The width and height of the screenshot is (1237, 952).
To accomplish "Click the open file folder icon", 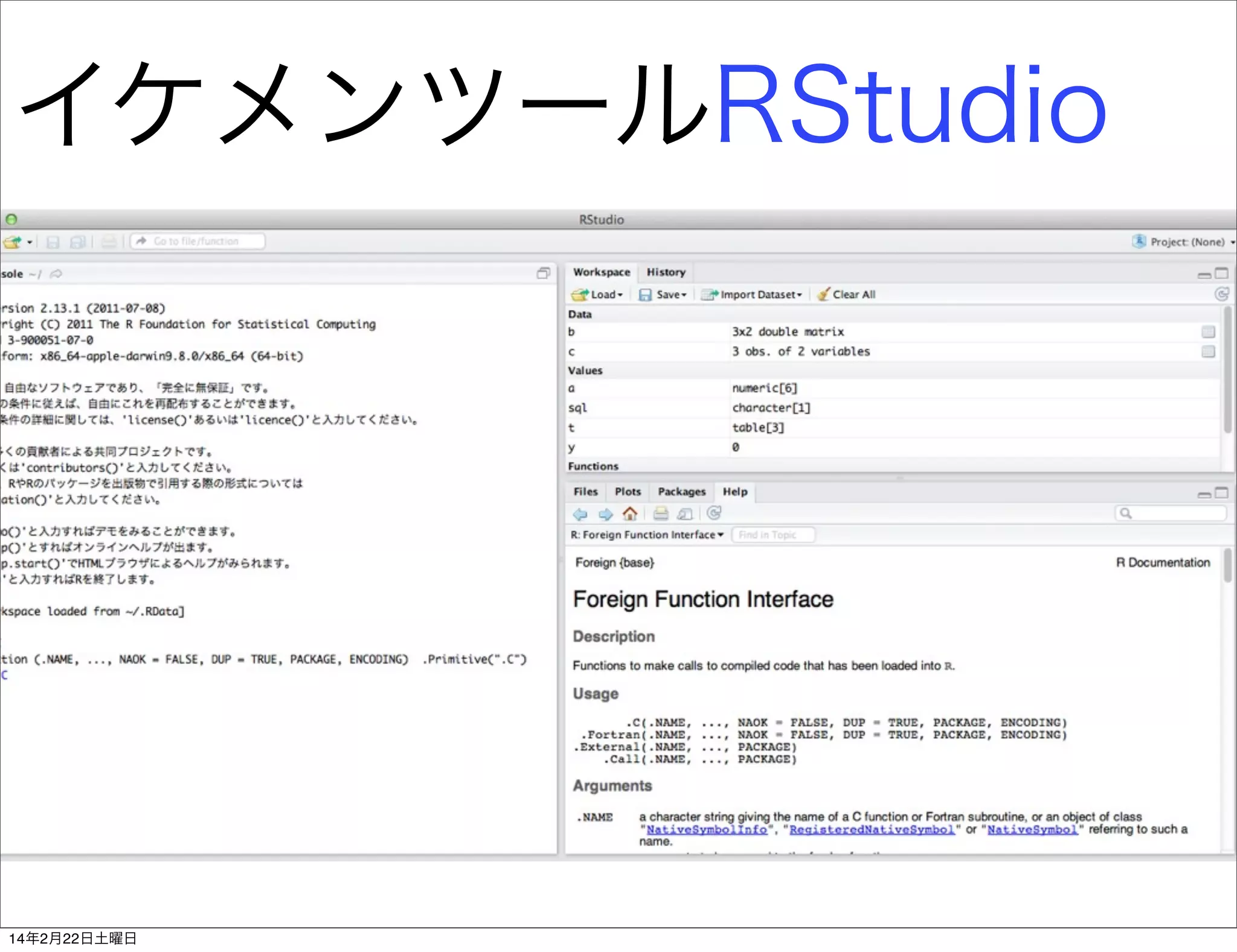I will (x=12, y=242).
